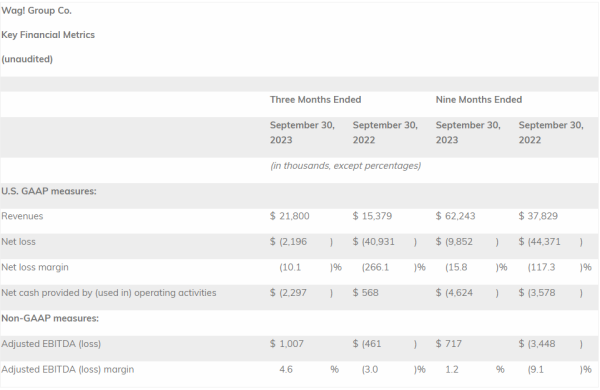Screen dimensions: 600x390
Task: Select the Key Financial Metrics heading
Action: pos(48,35)
